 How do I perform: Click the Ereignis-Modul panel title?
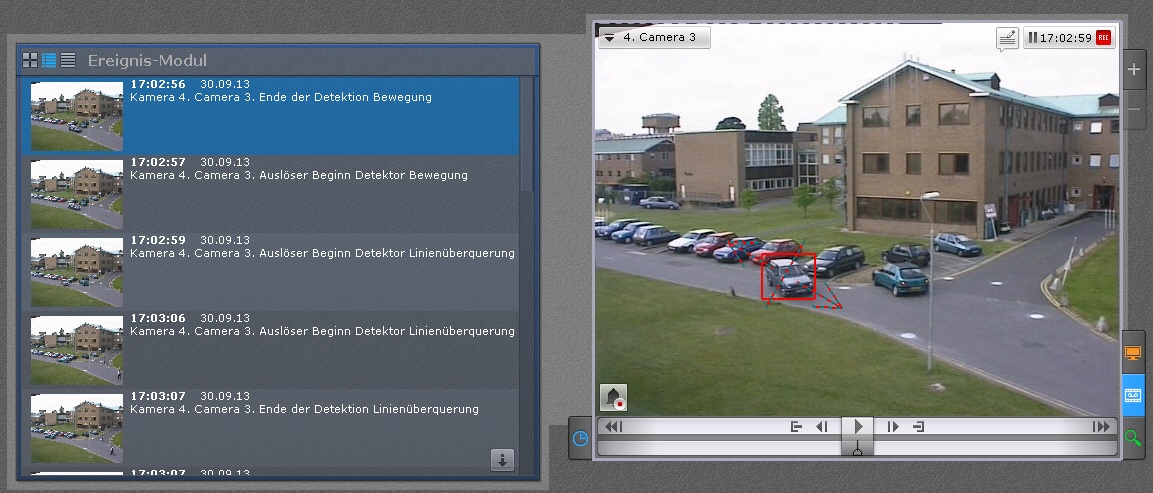[147, 60]
